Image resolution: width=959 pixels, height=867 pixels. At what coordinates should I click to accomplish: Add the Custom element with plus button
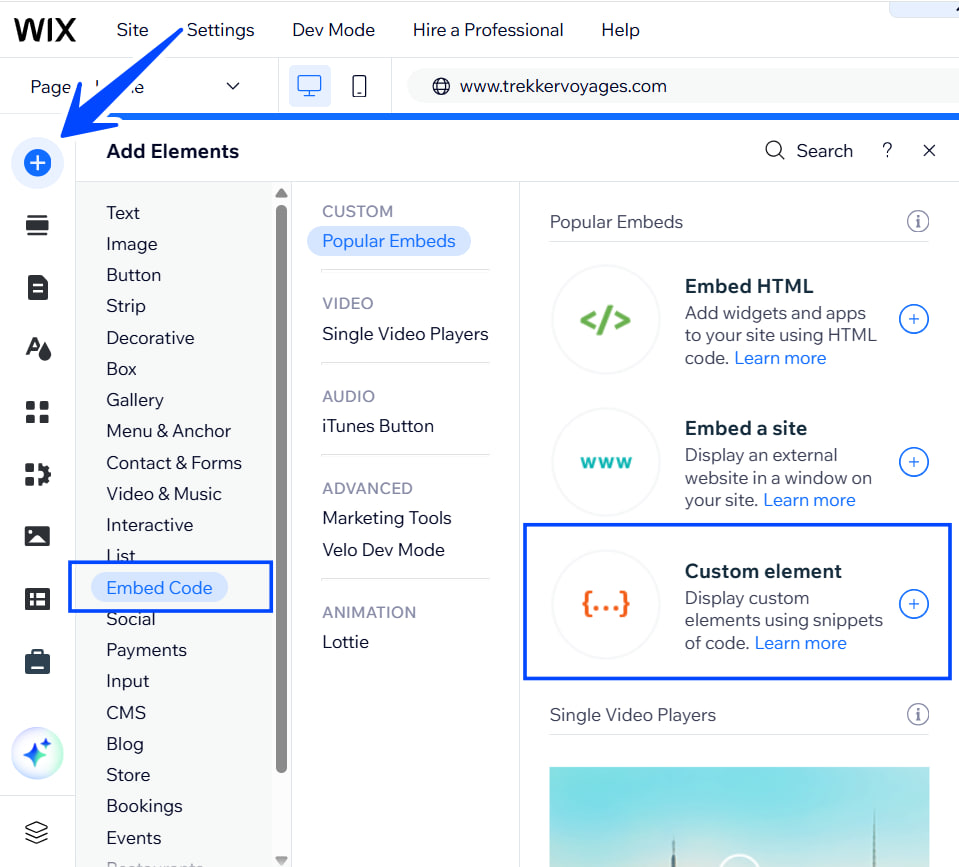point(913,604)
